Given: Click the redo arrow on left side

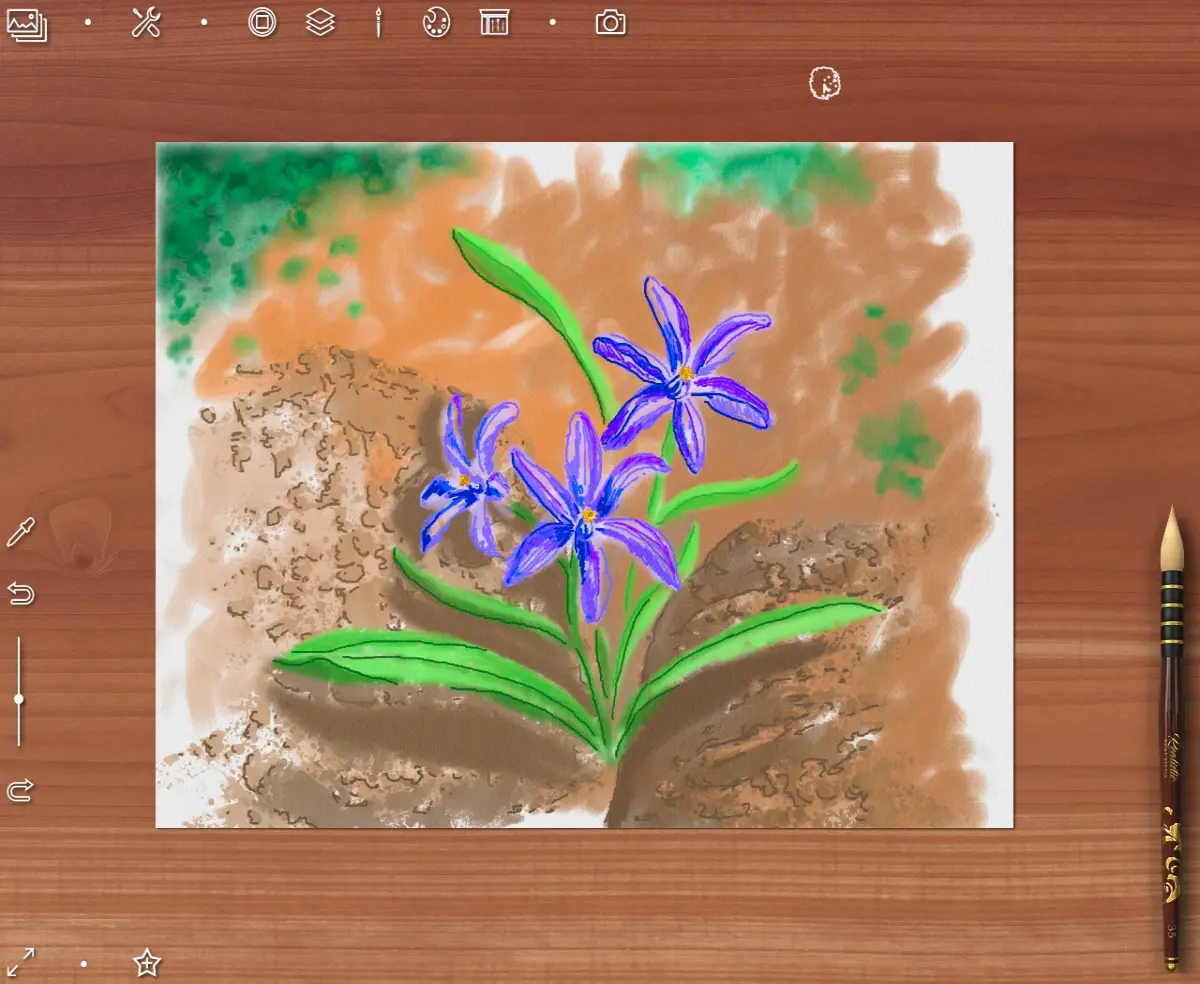Looking at the screenshot, I should pos(20,791).
